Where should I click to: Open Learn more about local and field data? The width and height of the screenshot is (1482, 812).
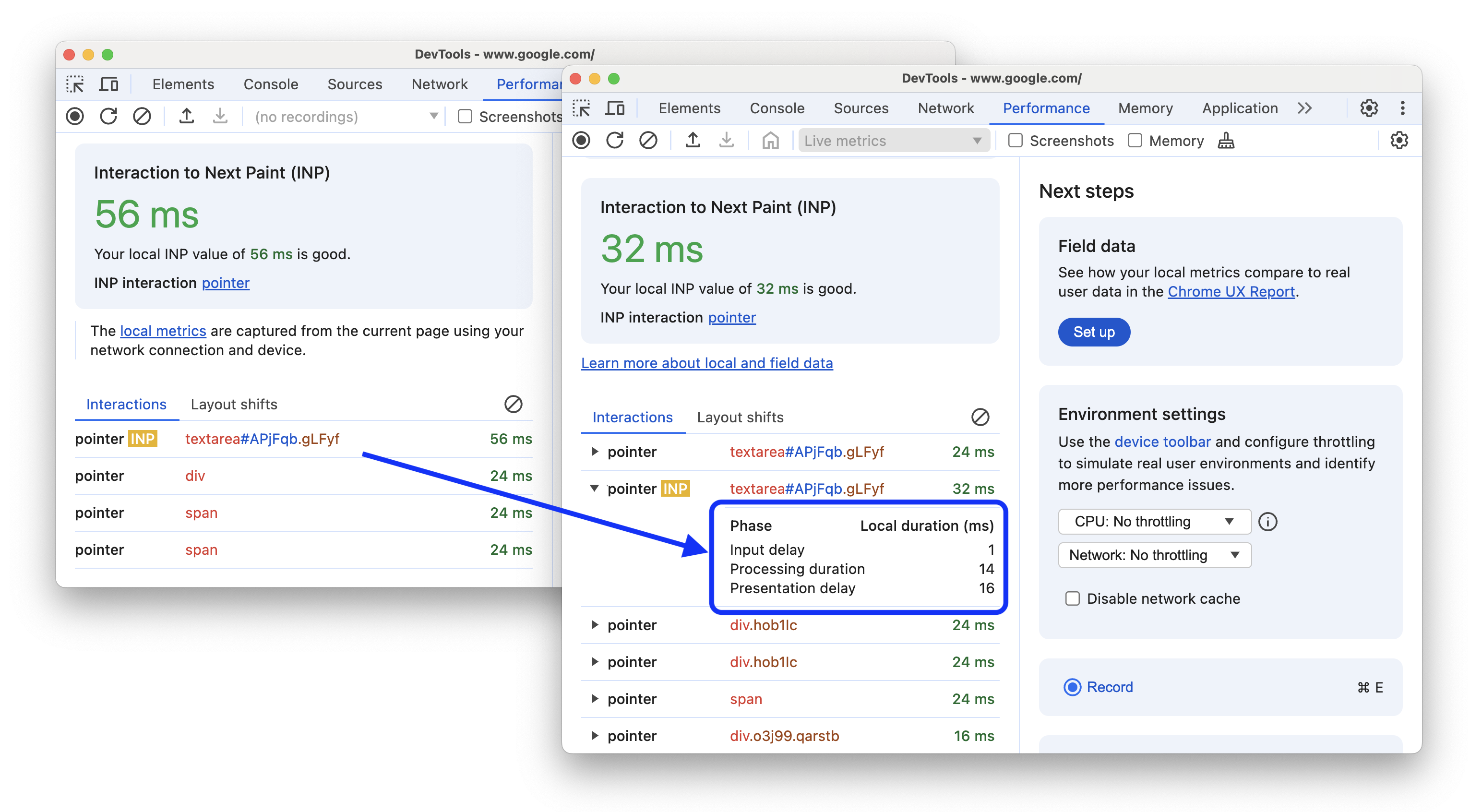707,363
